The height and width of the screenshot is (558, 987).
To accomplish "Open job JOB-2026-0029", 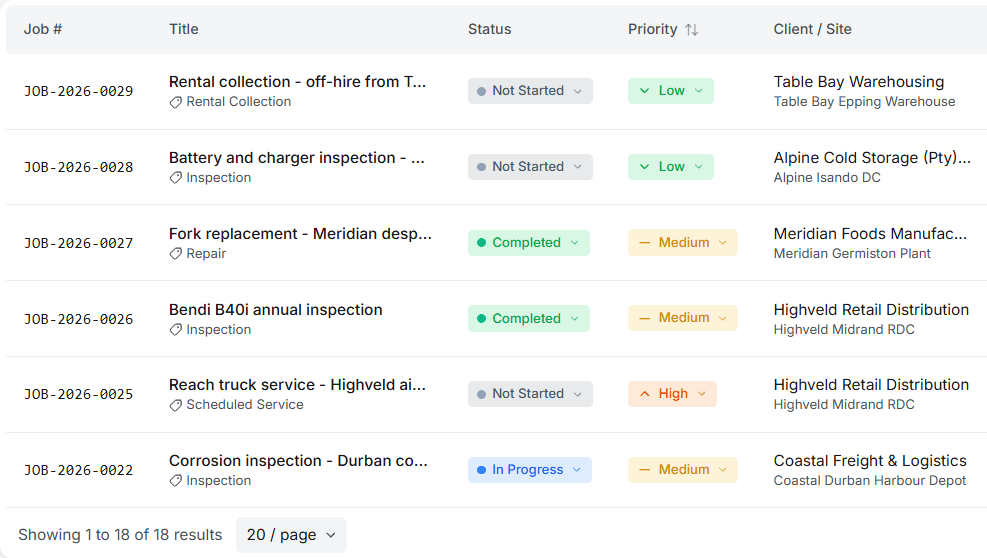I will click(x=79, y=91).
